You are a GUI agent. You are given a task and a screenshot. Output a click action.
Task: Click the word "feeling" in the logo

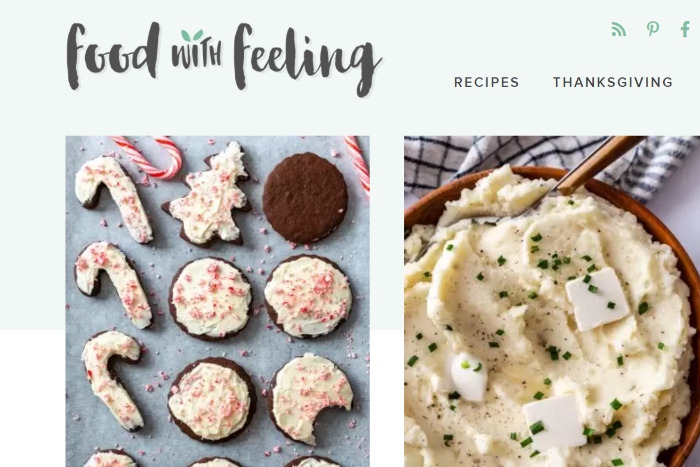tap(308, 58)
